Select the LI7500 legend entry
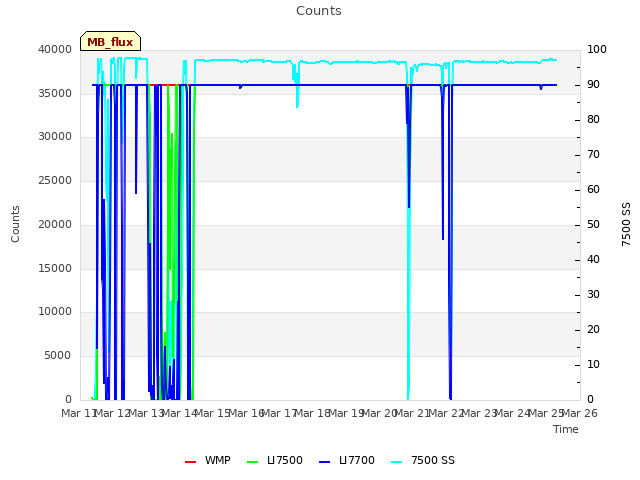 click(275, 460)
